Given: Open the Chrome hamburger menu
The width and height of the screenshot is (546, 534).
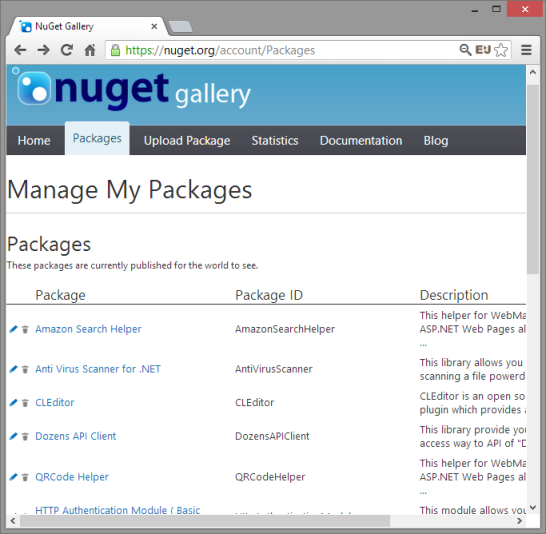Looking at the screenshot, I should [x=526, y=50].
